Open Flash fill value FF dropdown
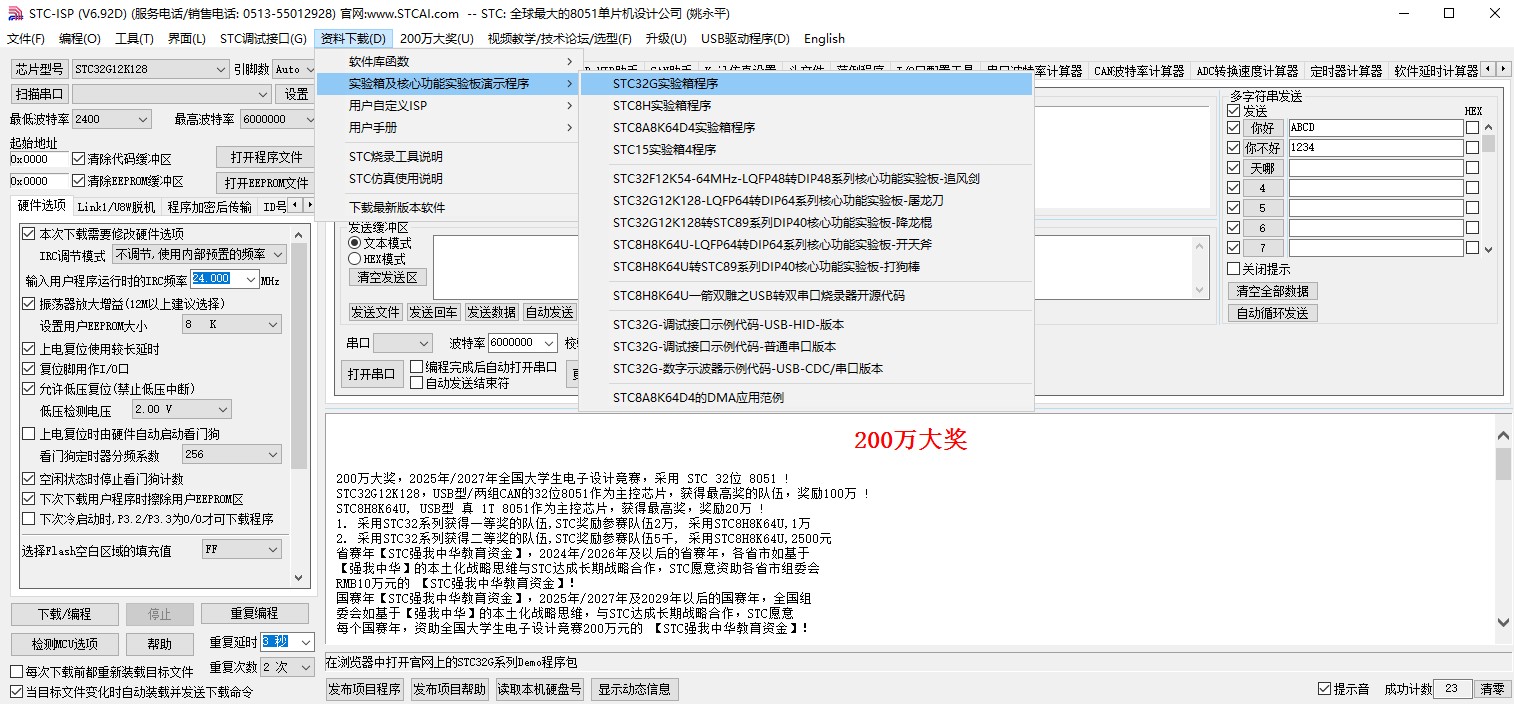Image resolution: width=1514 pixels, height=704 pixels. tap(241, 549)
